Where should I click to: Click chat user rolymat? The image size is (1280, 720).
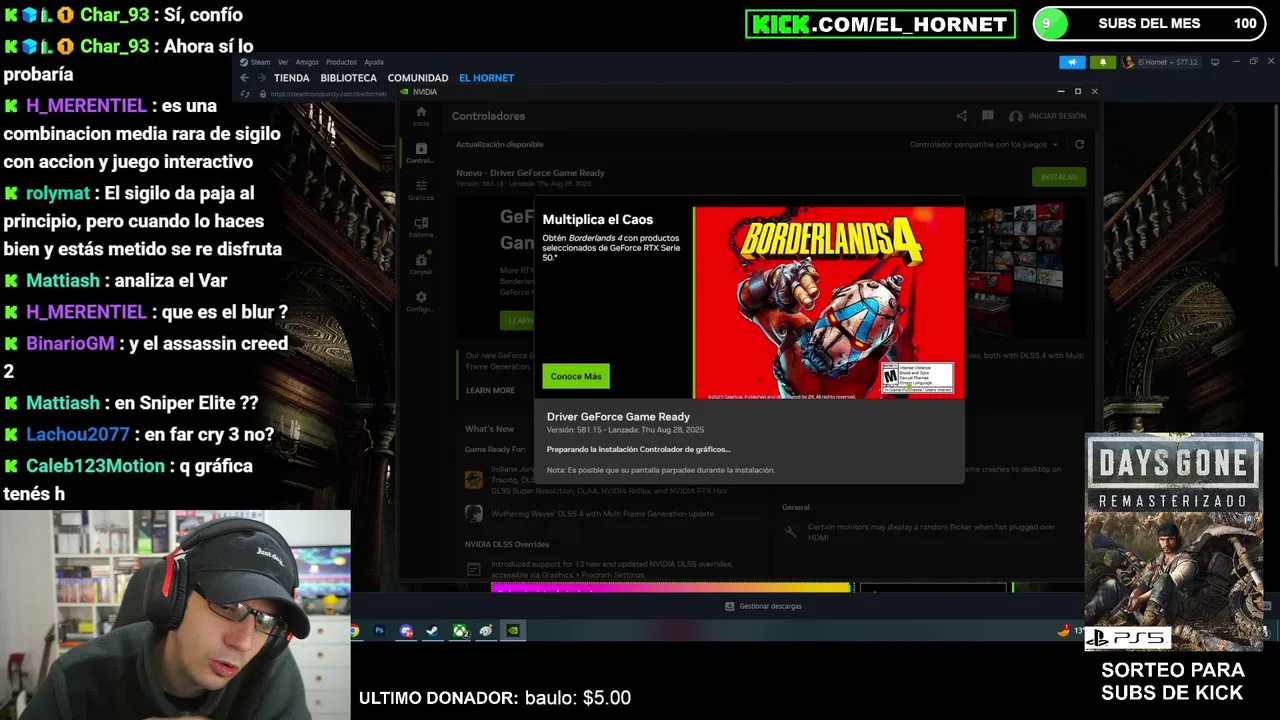(x=58, y=193)
